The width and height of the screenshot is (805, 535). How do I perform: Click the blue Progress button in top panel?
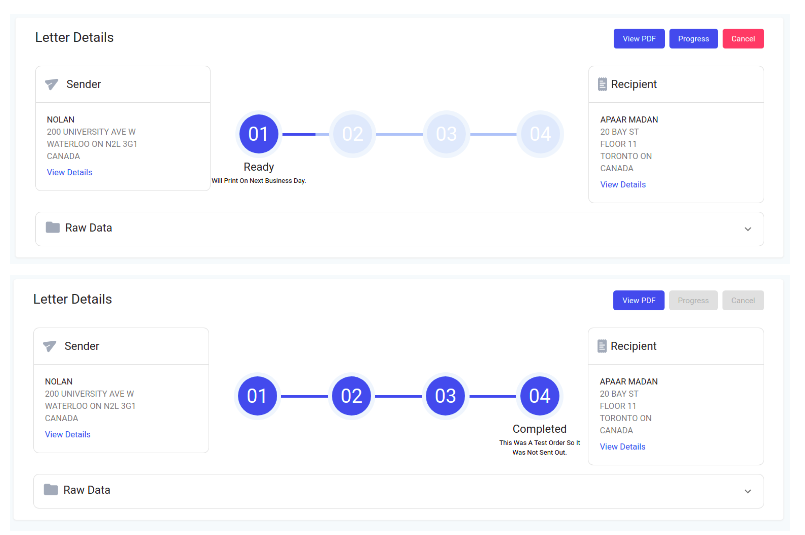pyautogui.click(x=693, y=39)
